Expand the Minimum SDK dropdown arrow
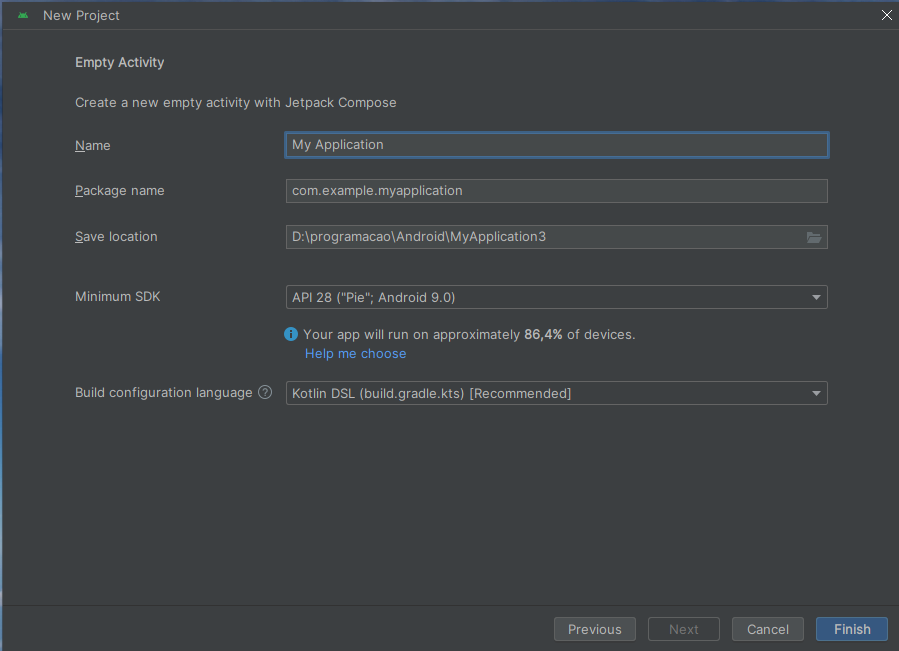 816,297
